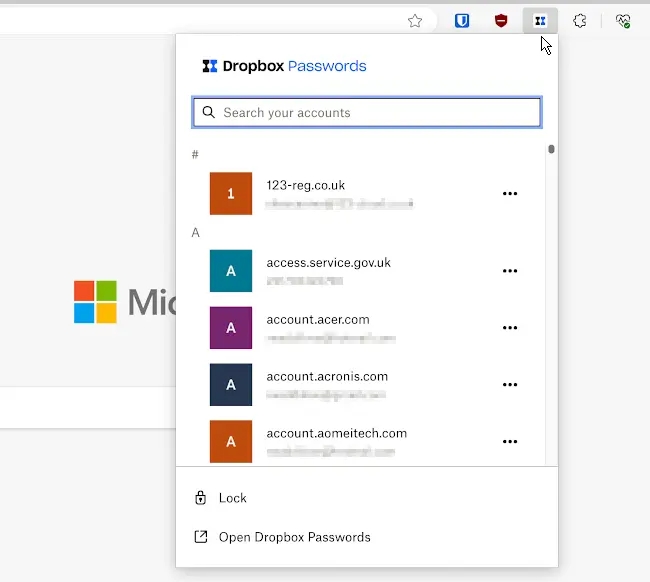Image resolution: width=650 pixels, height=582 pixels.
Task: Open more options for account.acer.com
Action: [509, 328]
